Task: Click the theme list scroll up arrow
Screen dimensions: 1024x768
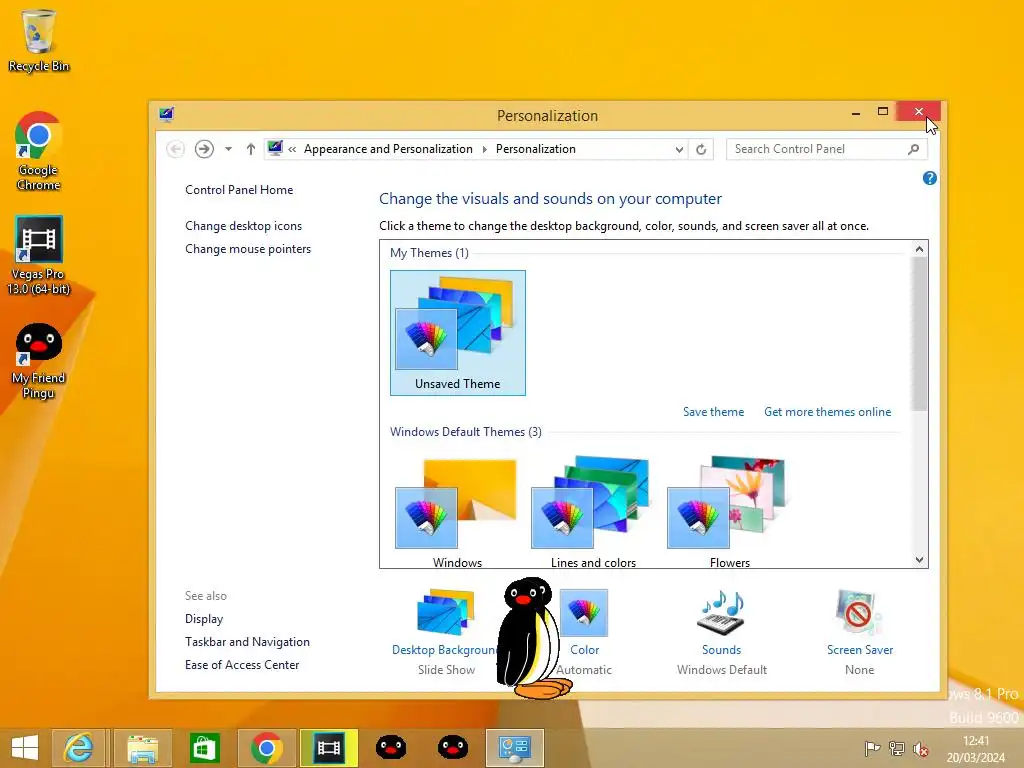Action: [x=920, y=249]
